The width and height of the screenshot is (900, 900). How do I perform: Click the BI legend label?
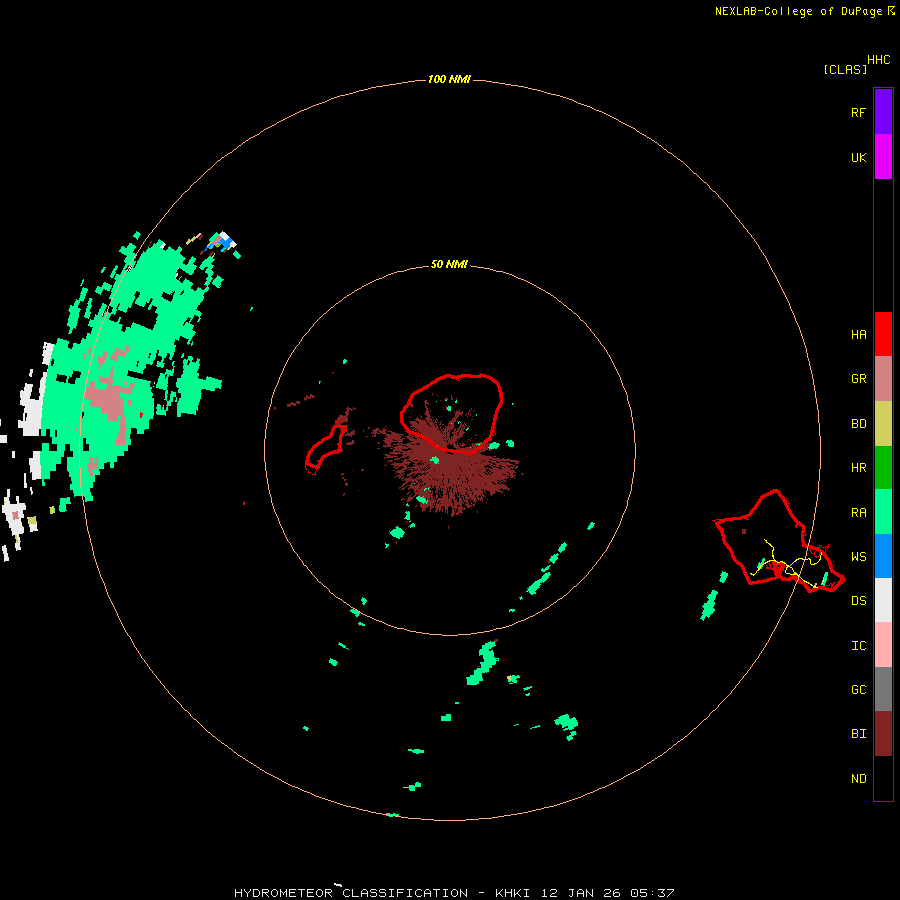tap(858, 734)
